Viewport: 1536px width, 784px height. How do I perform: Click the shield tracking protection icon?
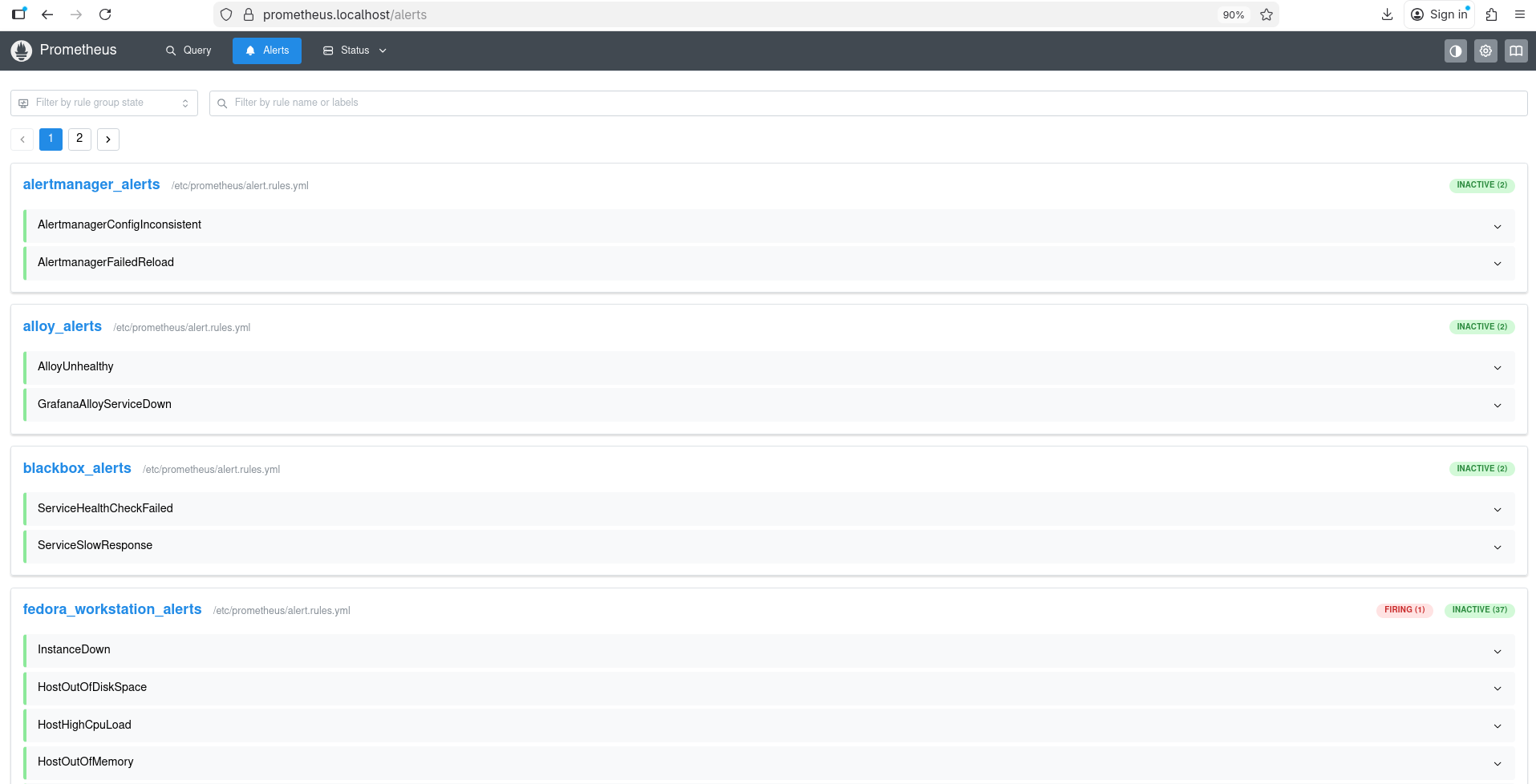226,14
